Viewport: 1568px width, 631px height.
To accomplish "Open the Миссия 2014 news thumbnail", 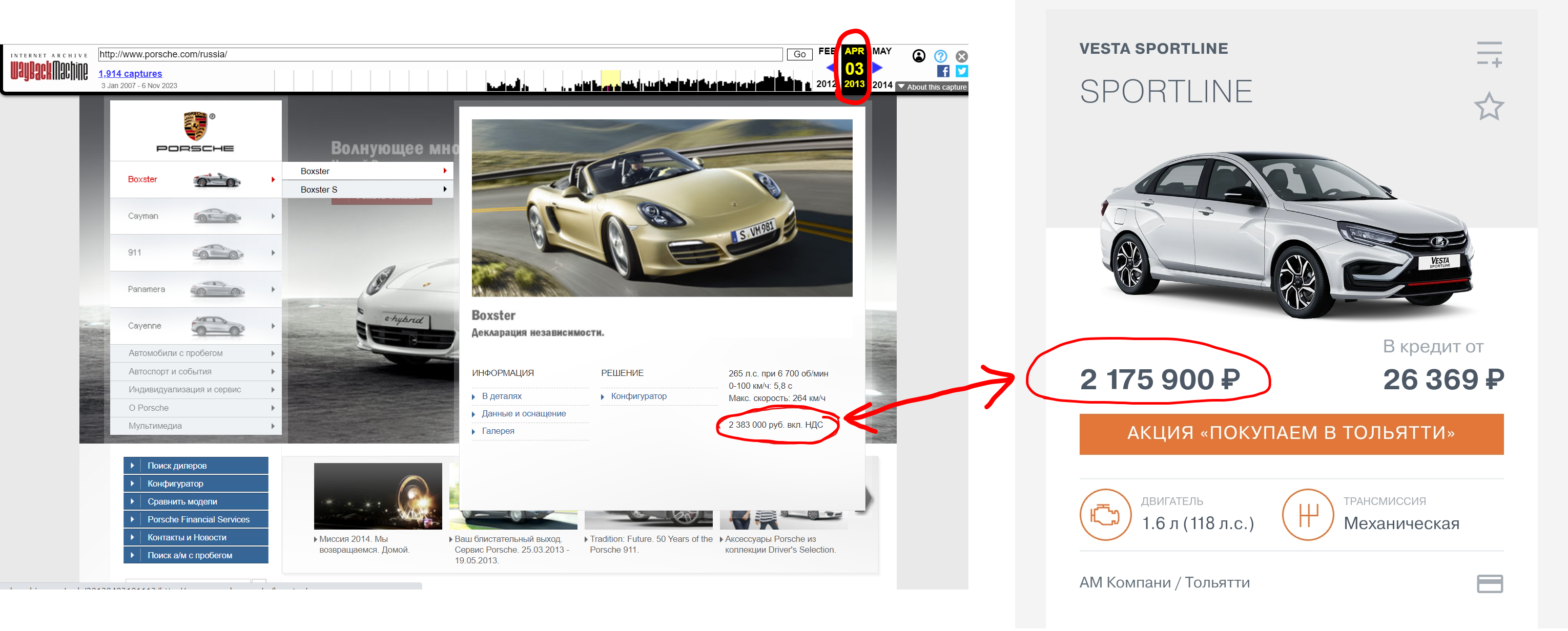I will coord(378,496).
